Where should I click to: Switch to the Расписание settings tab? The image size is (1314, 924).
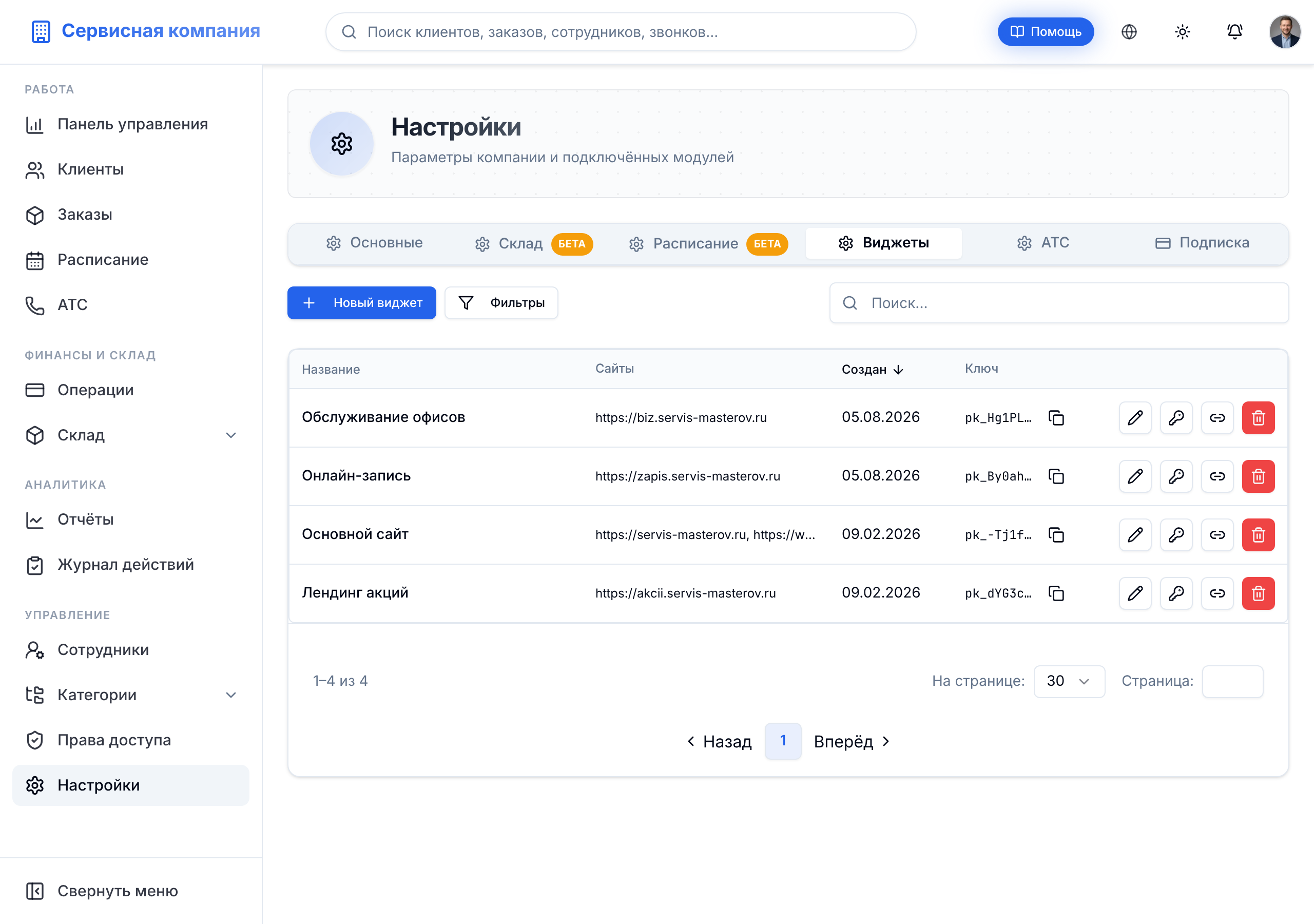pyautogui.click(x=708, y=243)
